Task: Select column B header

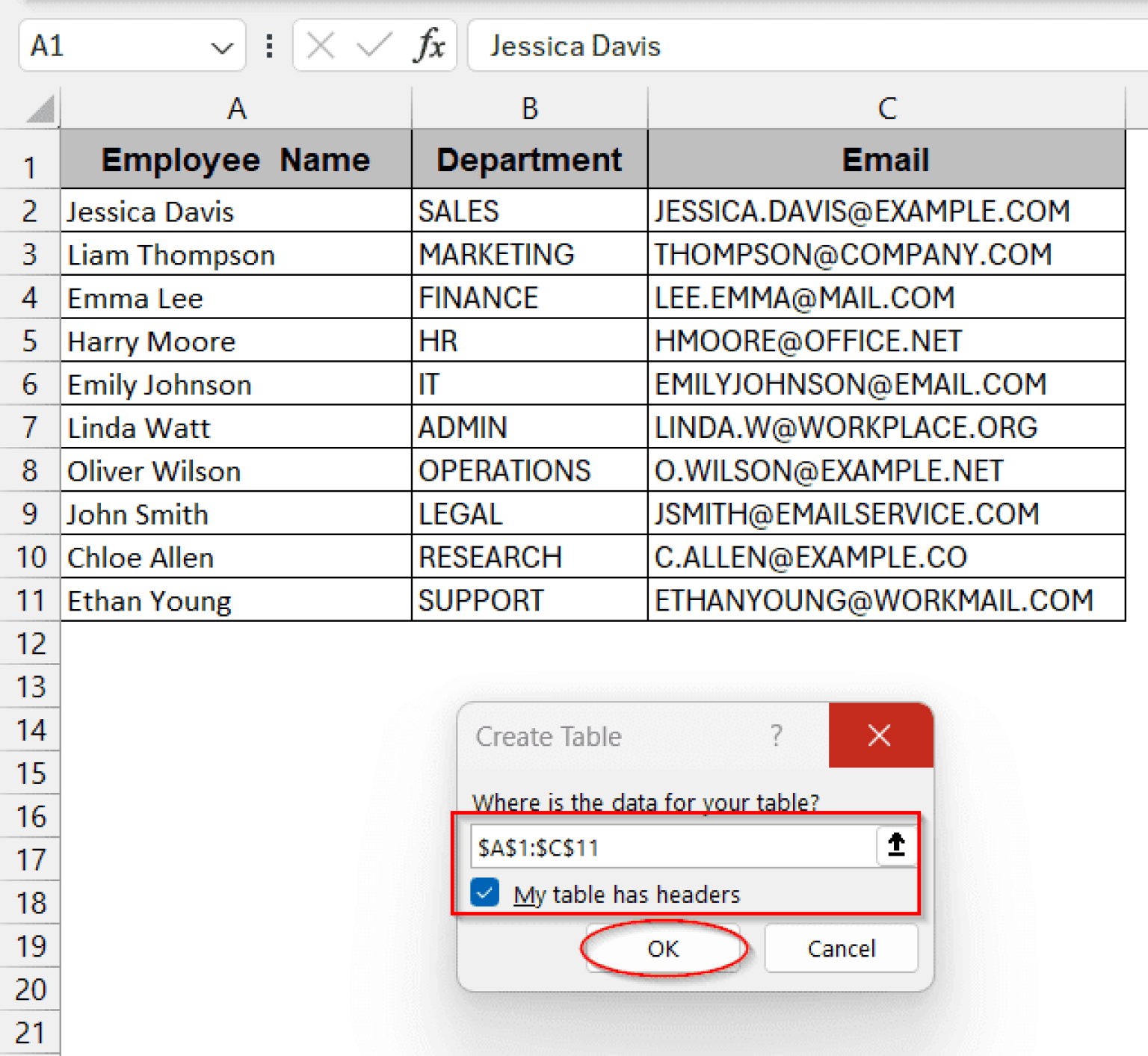Action: tap(529, 108)
